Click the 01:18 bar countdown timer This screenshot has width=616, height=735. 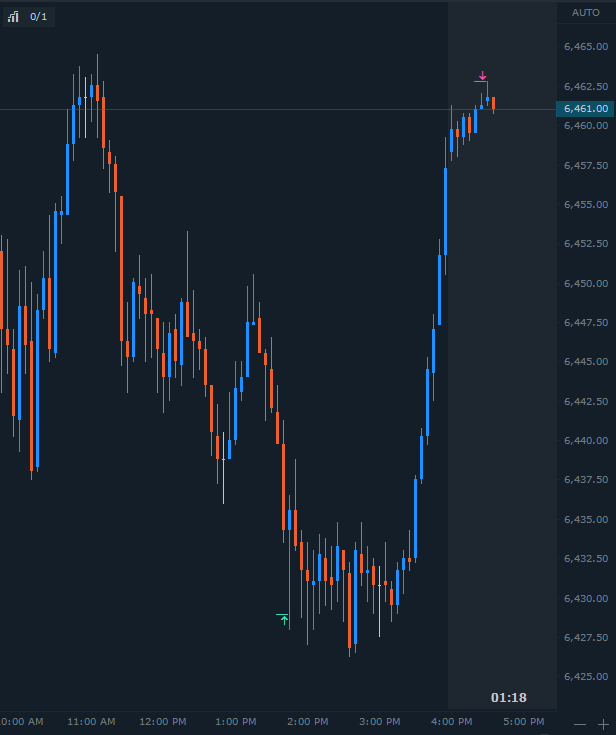(509, 698)
